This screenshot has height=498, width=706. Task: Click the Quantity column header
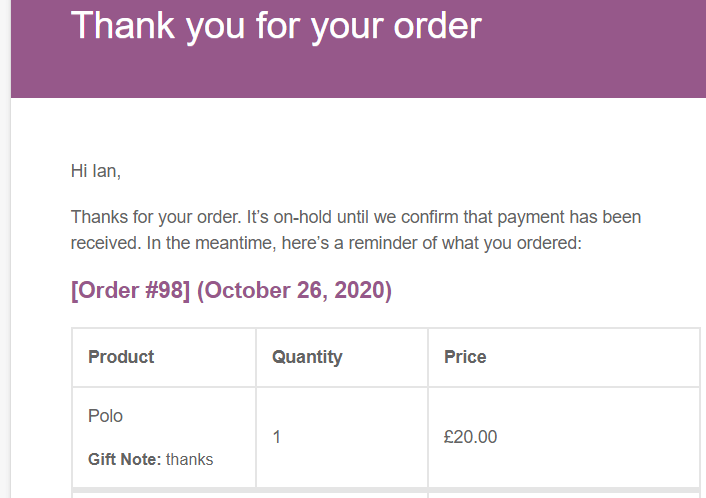coord(307,358)
